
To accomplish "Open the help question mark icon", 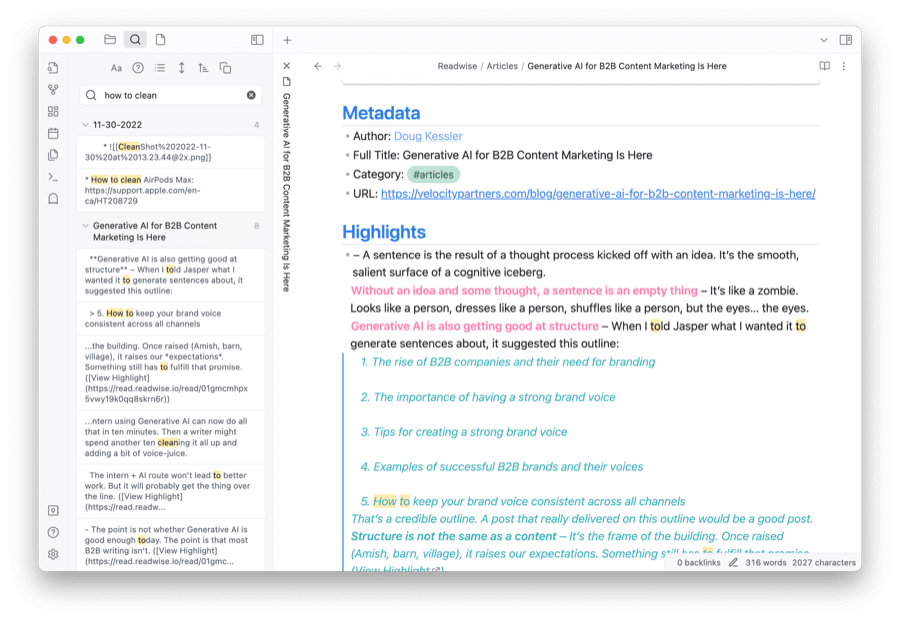I will 53,532.
